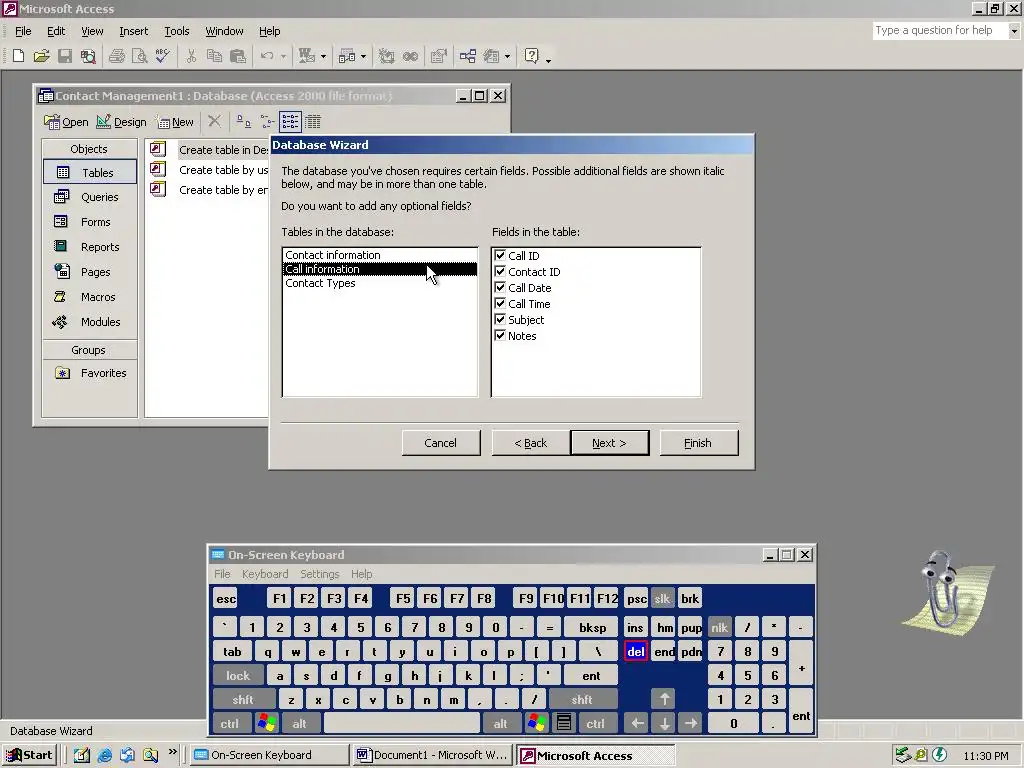Open the Type a question dropdown arrow
Screen dimensions: 1024x768
tap(1014, 30)
